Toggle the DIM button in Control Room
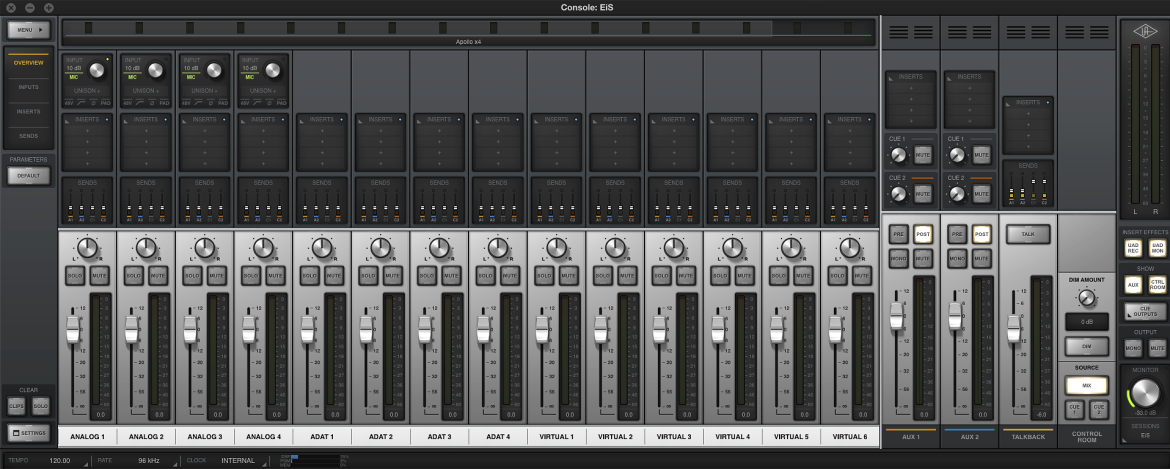This screenshot has width=1170, height=469. coord(1086,347)
